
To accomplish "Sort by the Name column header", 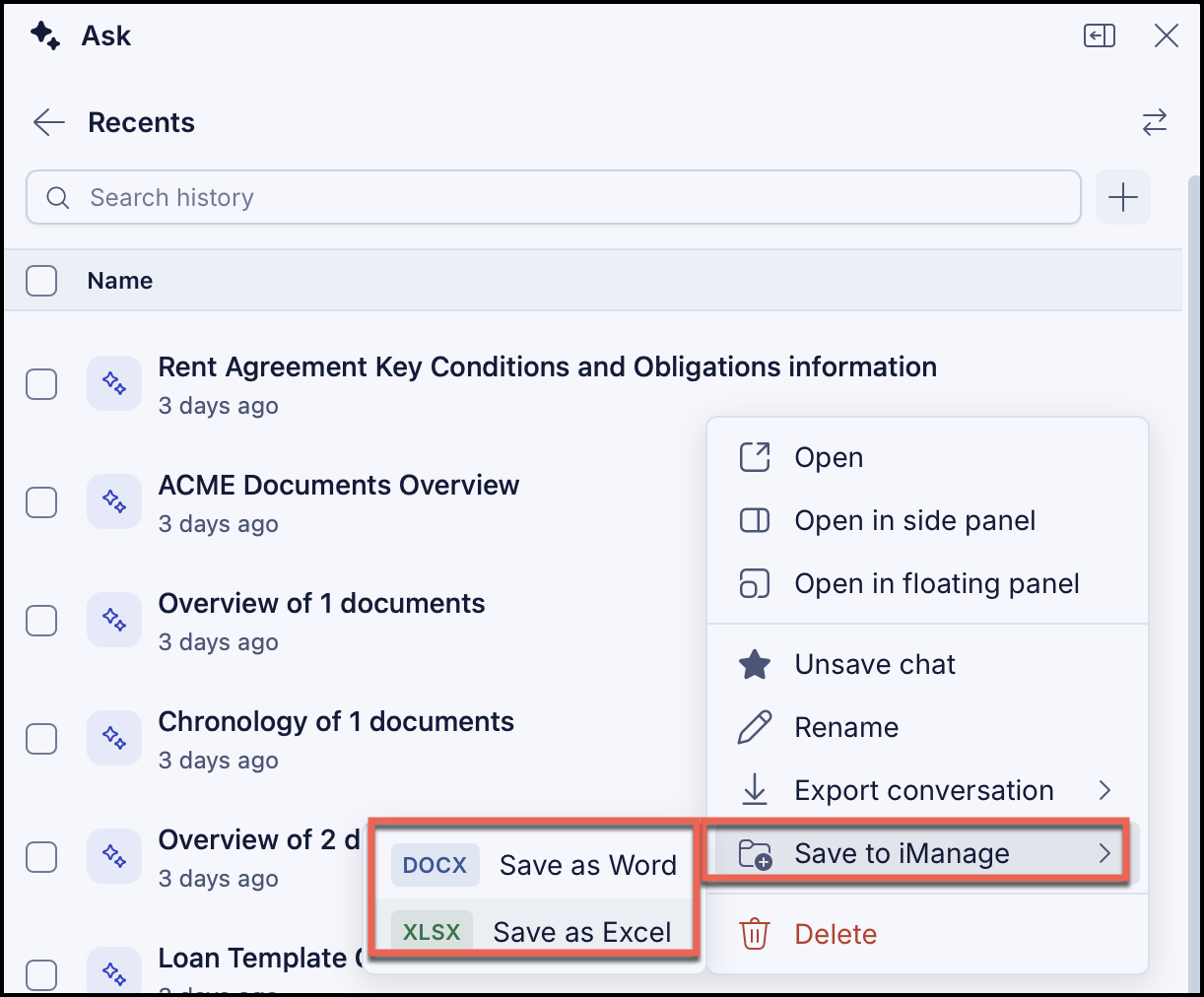I will 120,281.
